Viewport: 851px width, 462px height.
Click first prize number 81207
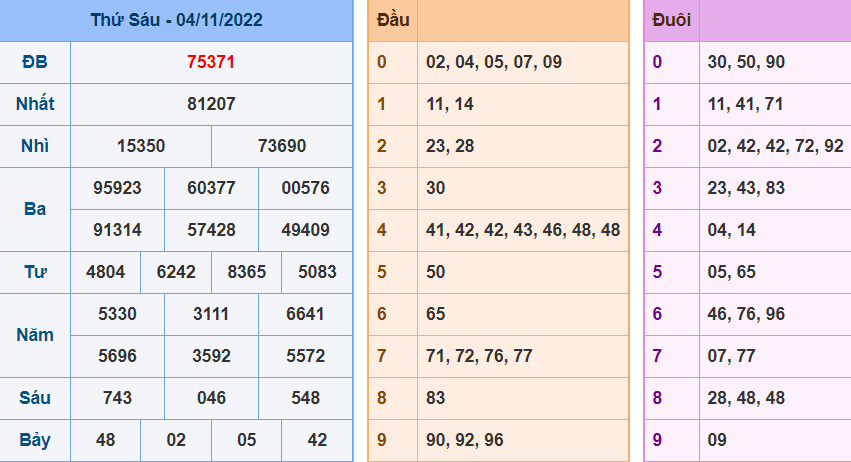click(x=211, y=104)
